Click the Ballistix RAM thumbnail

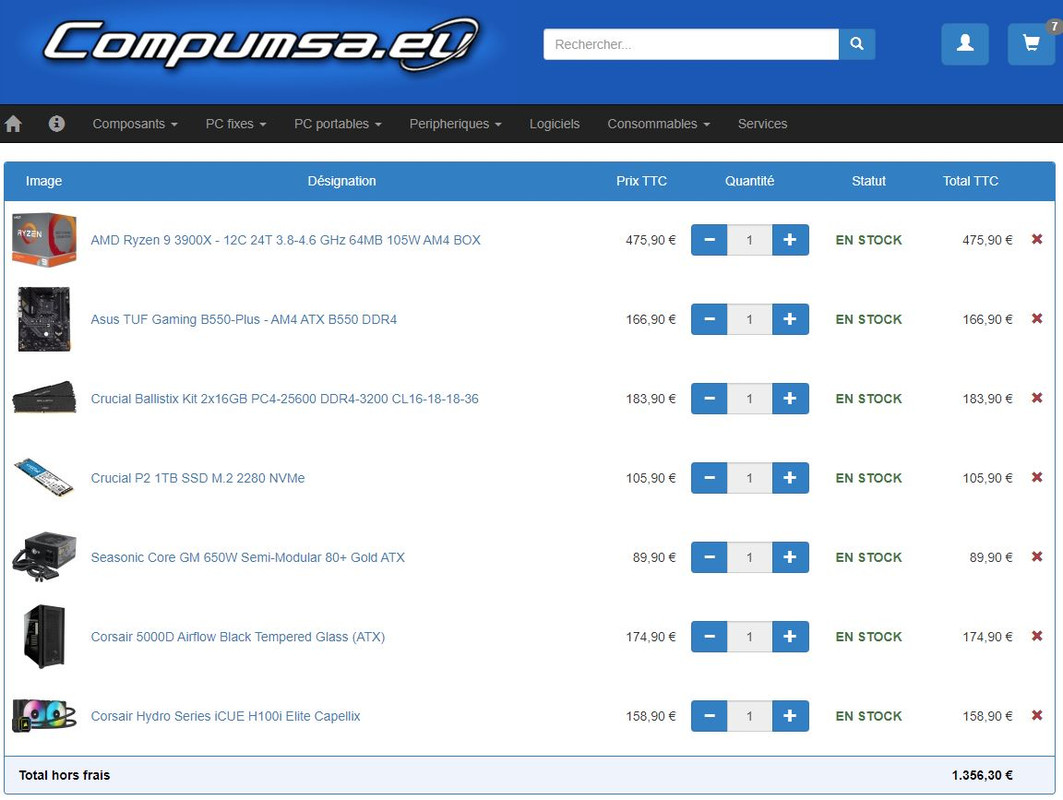coord(44,398)
